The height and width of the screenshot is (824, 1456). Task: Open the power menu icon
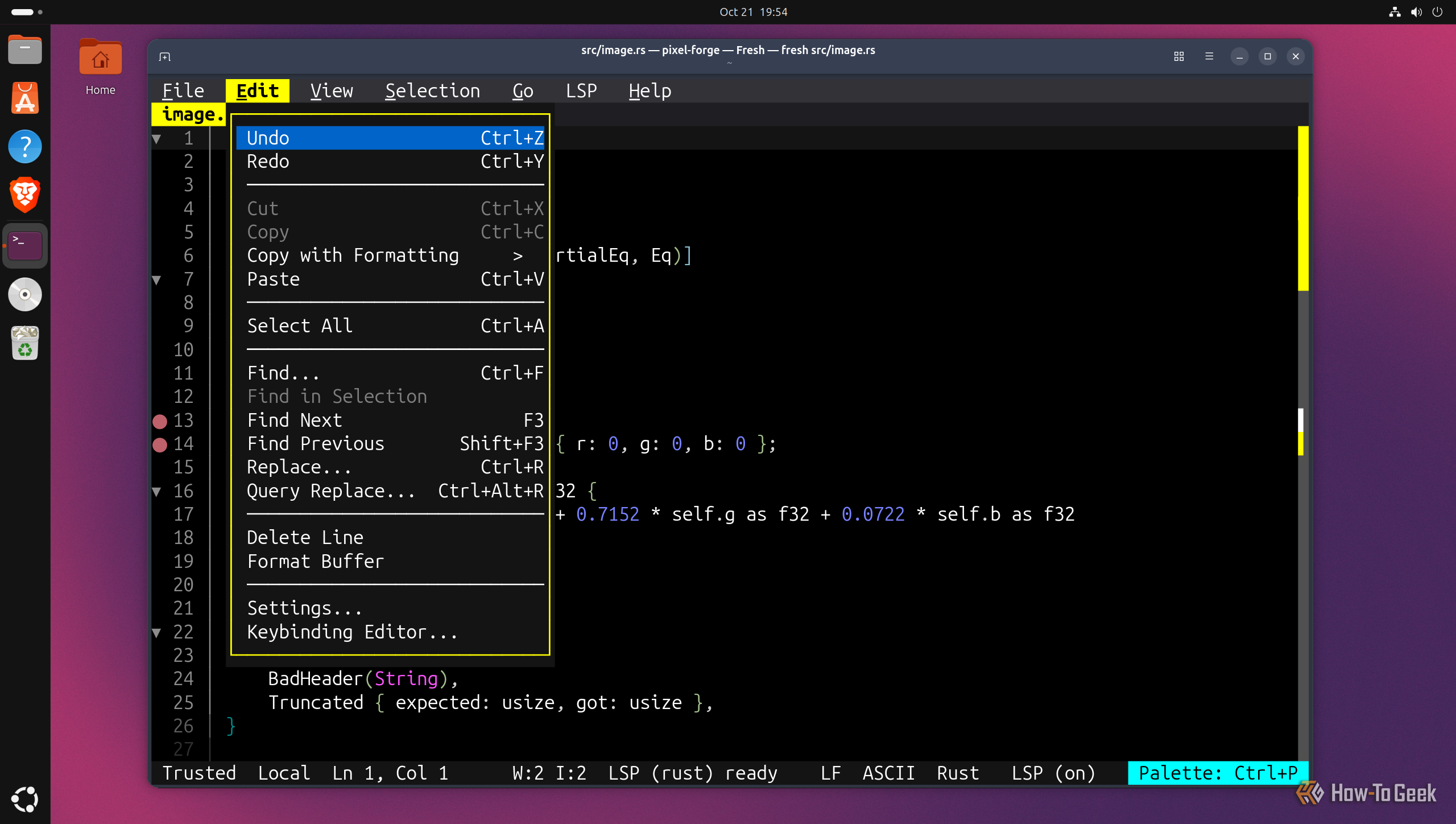[1437, 12]
